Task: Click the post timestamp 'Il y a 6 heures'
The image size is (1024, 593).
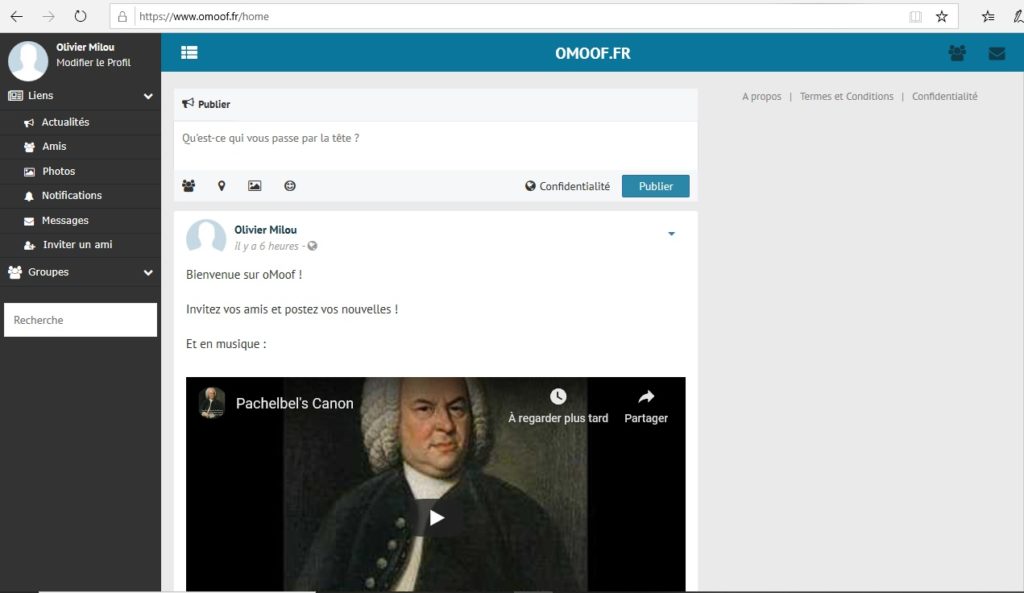Action: click(x=266, y=246)
